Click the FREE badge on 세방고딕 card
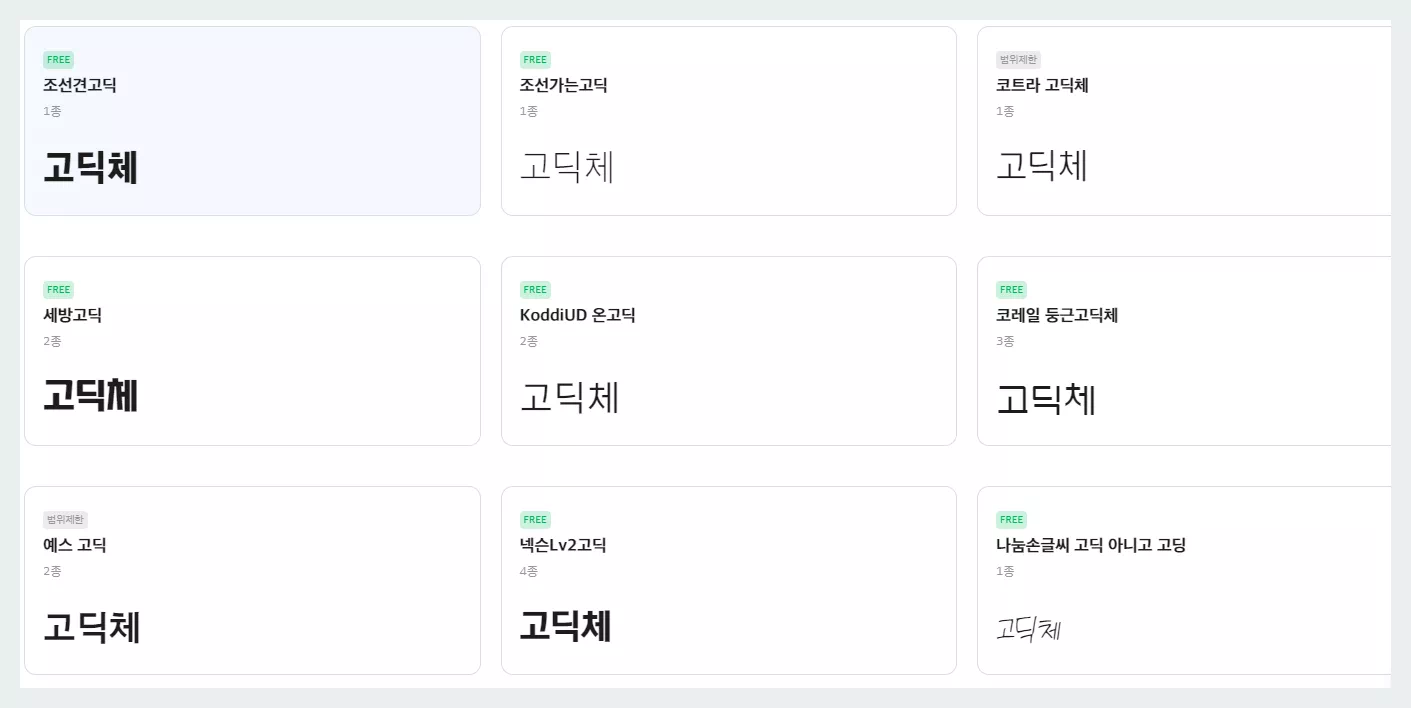This screenshot has width=1411, height=708. click(58, 289)
